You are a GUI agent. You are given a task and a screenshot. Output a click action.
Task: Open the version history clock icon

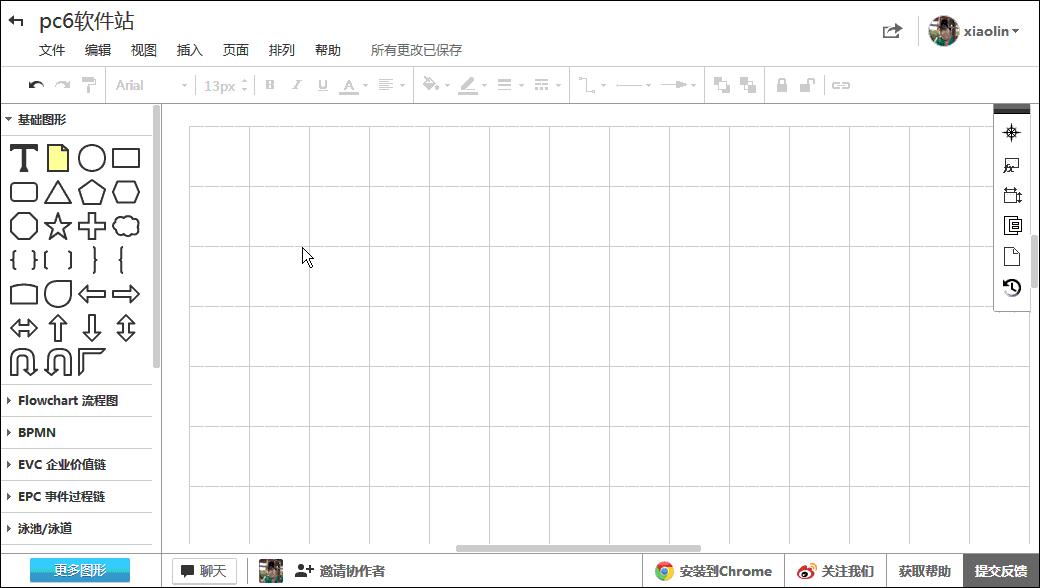(x=1011, y=288)
